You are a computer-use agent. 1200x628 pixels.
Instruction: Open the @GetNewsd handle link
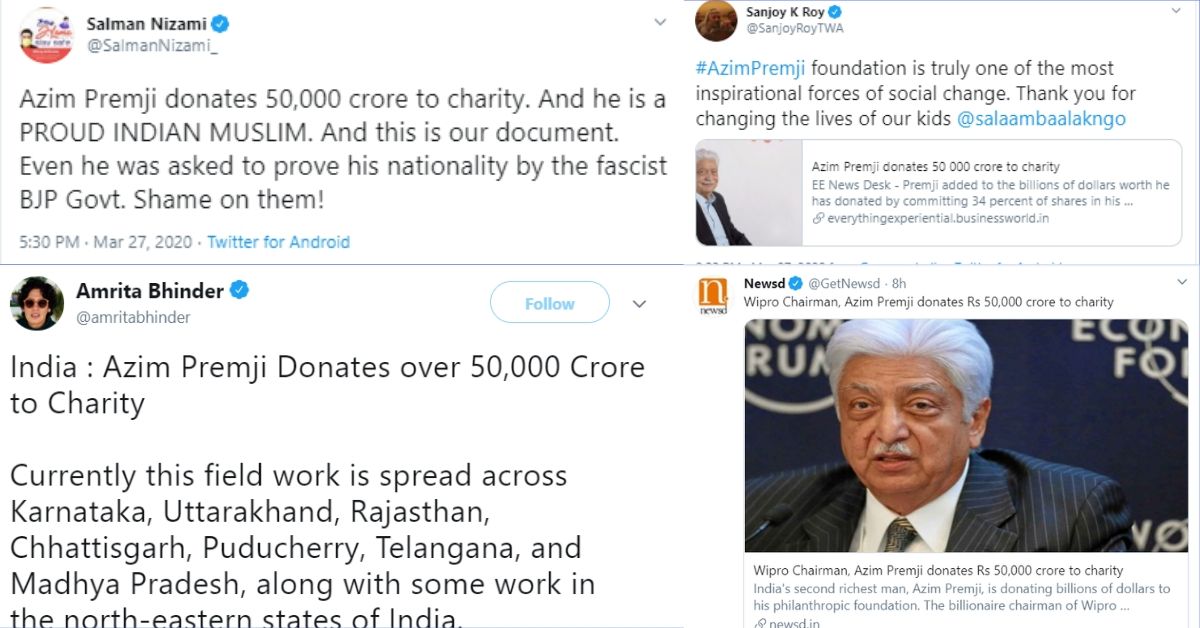843,285
